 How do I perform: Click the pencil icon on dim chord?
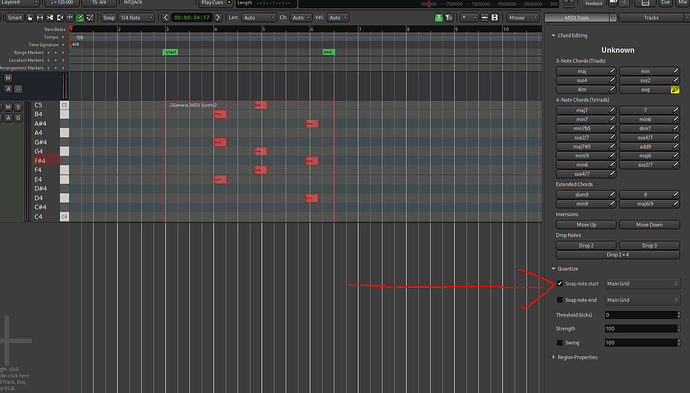(612, 89)
